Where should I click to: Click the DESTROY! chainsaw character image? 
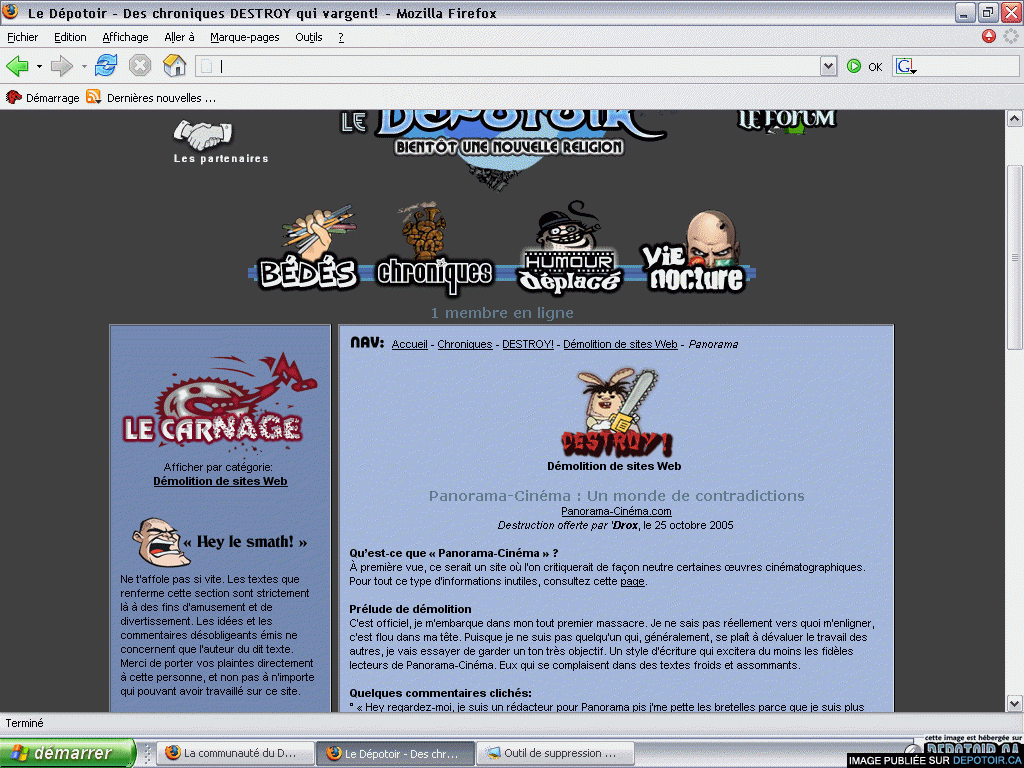616,411
